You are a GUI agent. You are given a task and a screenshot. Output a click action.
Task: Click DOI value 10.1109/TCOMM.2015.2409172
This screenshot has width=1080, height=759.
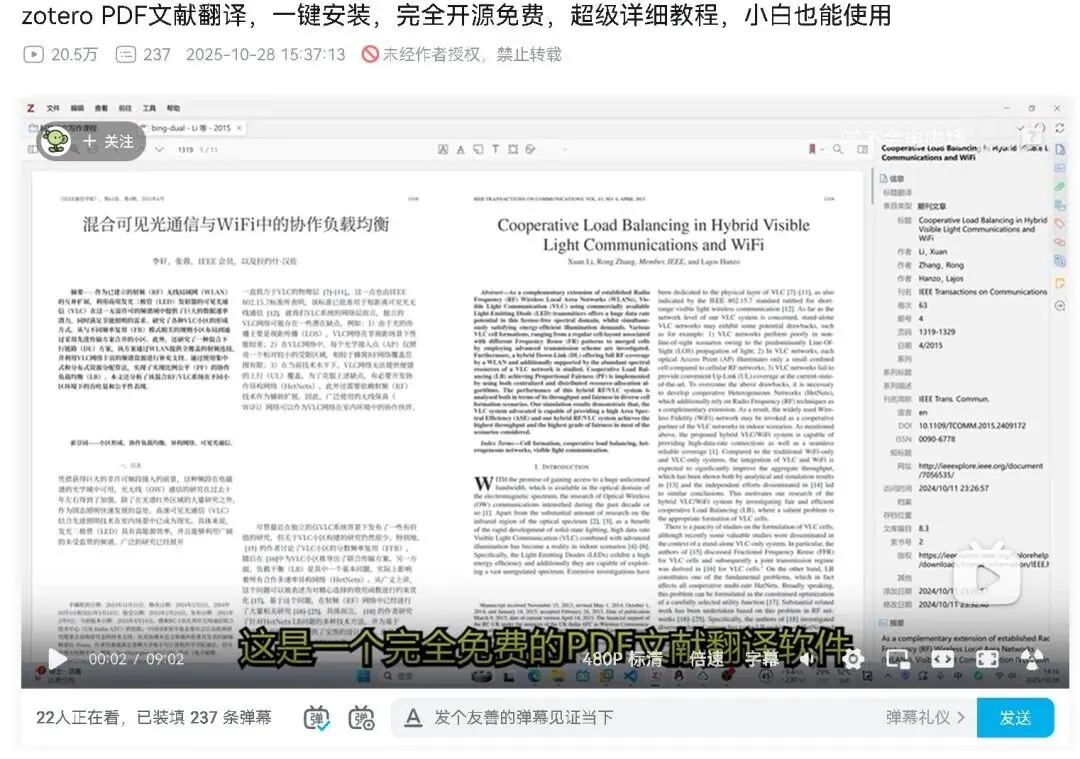(972, 426)
